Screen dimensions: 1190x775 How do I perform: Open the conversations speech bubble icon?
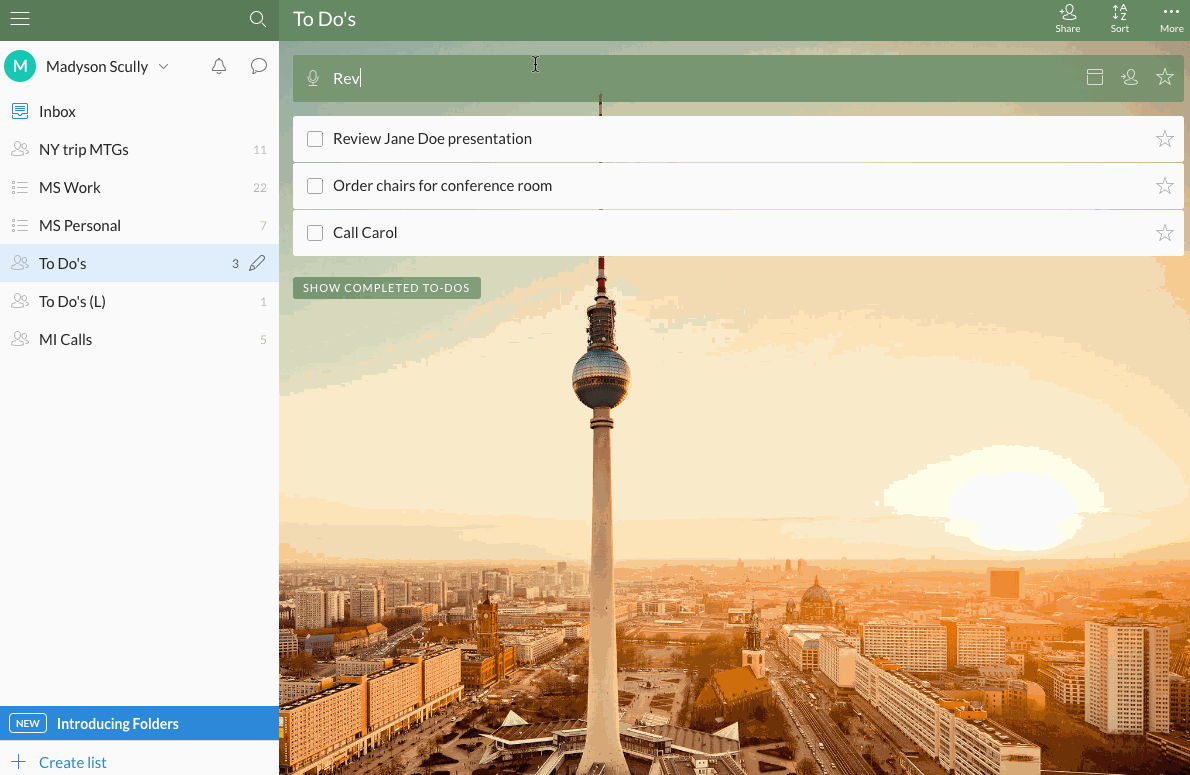coord(259,66)
